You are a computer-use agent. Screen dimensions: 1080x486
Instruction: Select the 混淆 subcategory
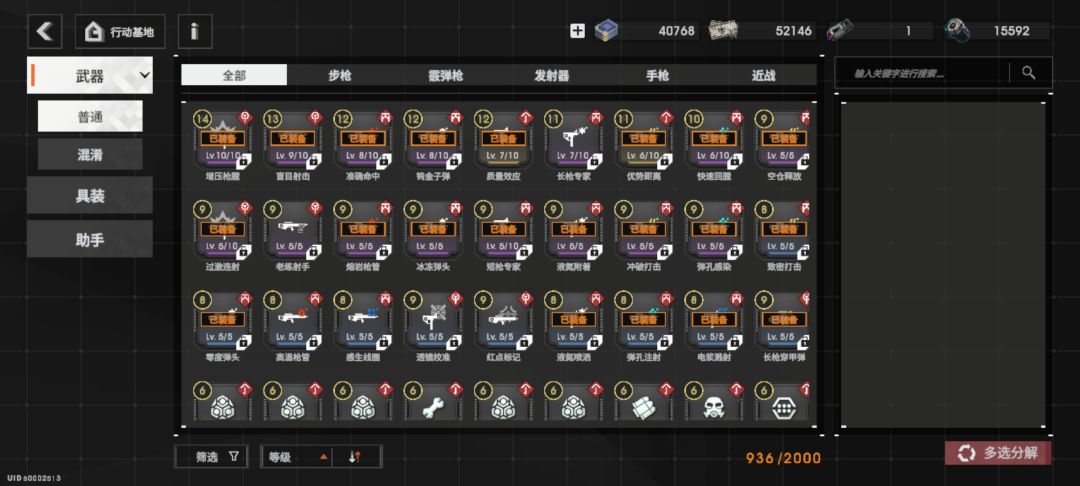pyautogui.click(x=90, y=154)
